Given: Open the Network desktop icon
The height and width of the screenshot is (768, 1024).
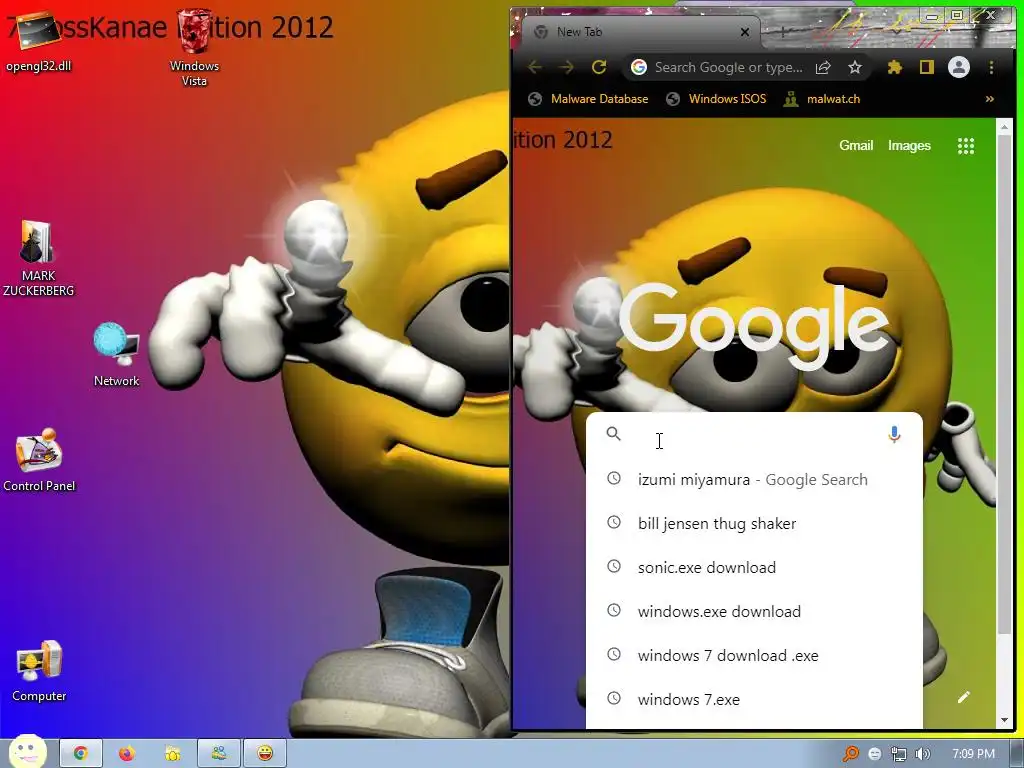Looking at the screenshot, I should pyautogui.click(x=116, y=354).
